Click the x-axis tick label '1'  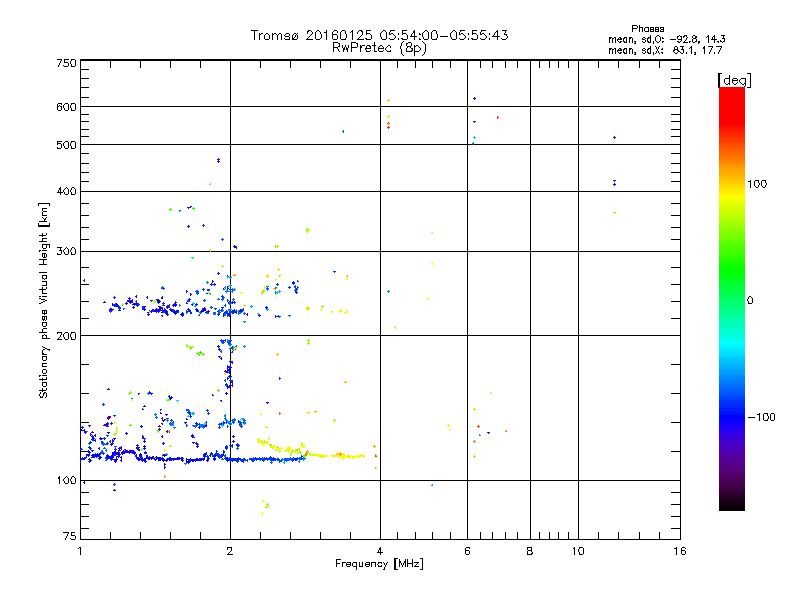point(80,551)
